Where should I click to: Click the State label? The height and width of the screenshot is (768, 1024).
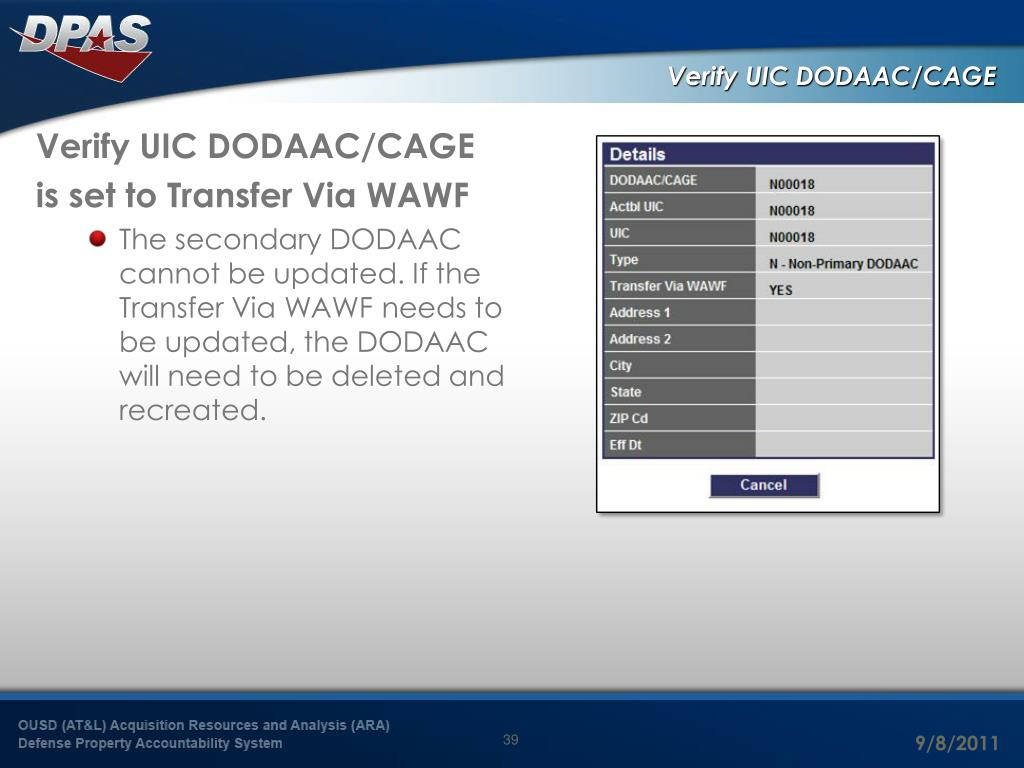[x=626, y=392]
